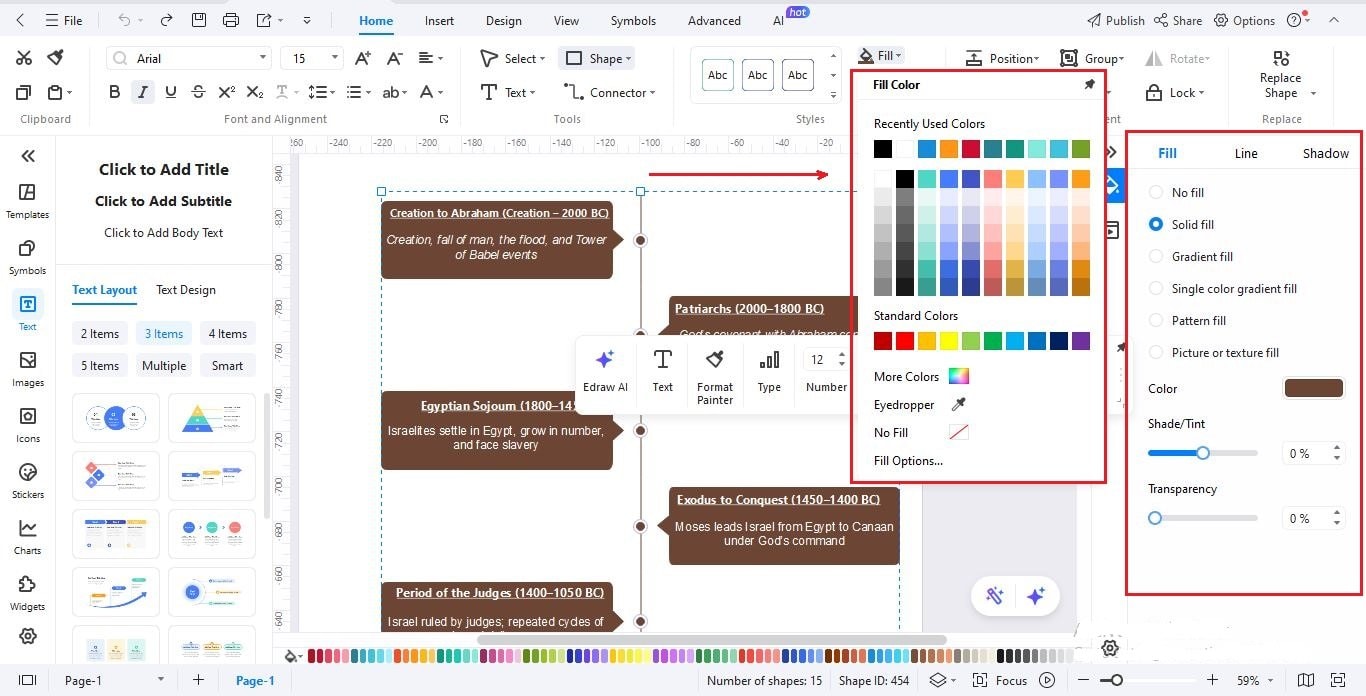The height and width of the screenshot is (696, 1366).
Task: Switch to the Shadow tab in Fill panel
Action: 1324,153
